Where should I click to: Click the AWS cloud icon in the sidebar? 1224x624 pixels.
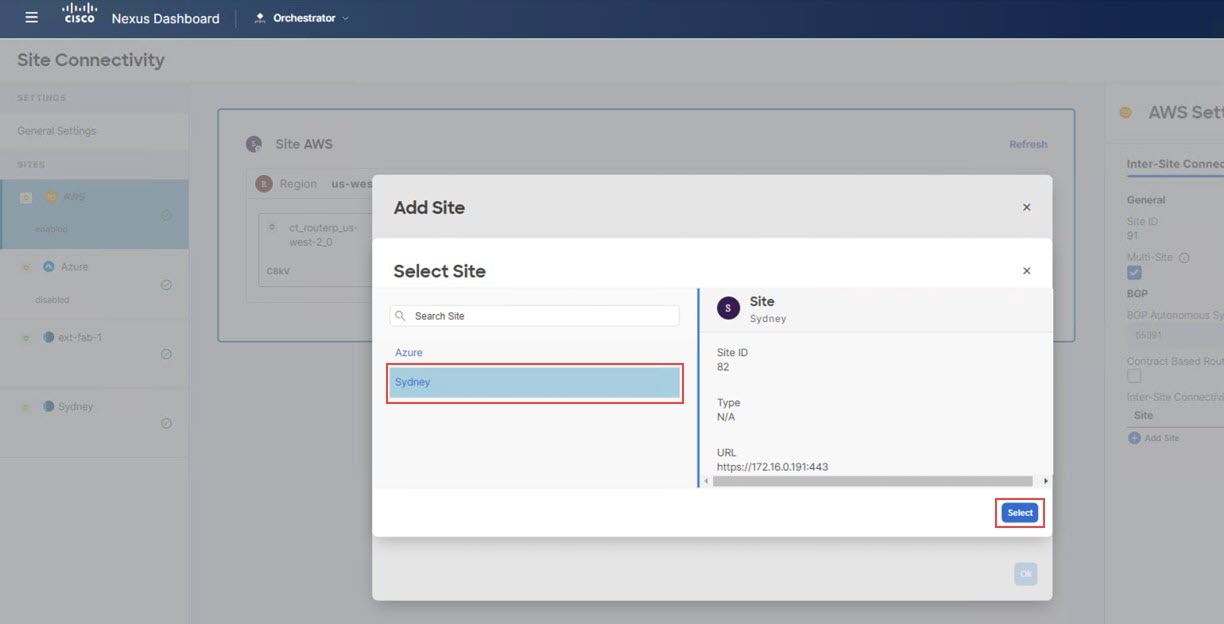(50, 197)
